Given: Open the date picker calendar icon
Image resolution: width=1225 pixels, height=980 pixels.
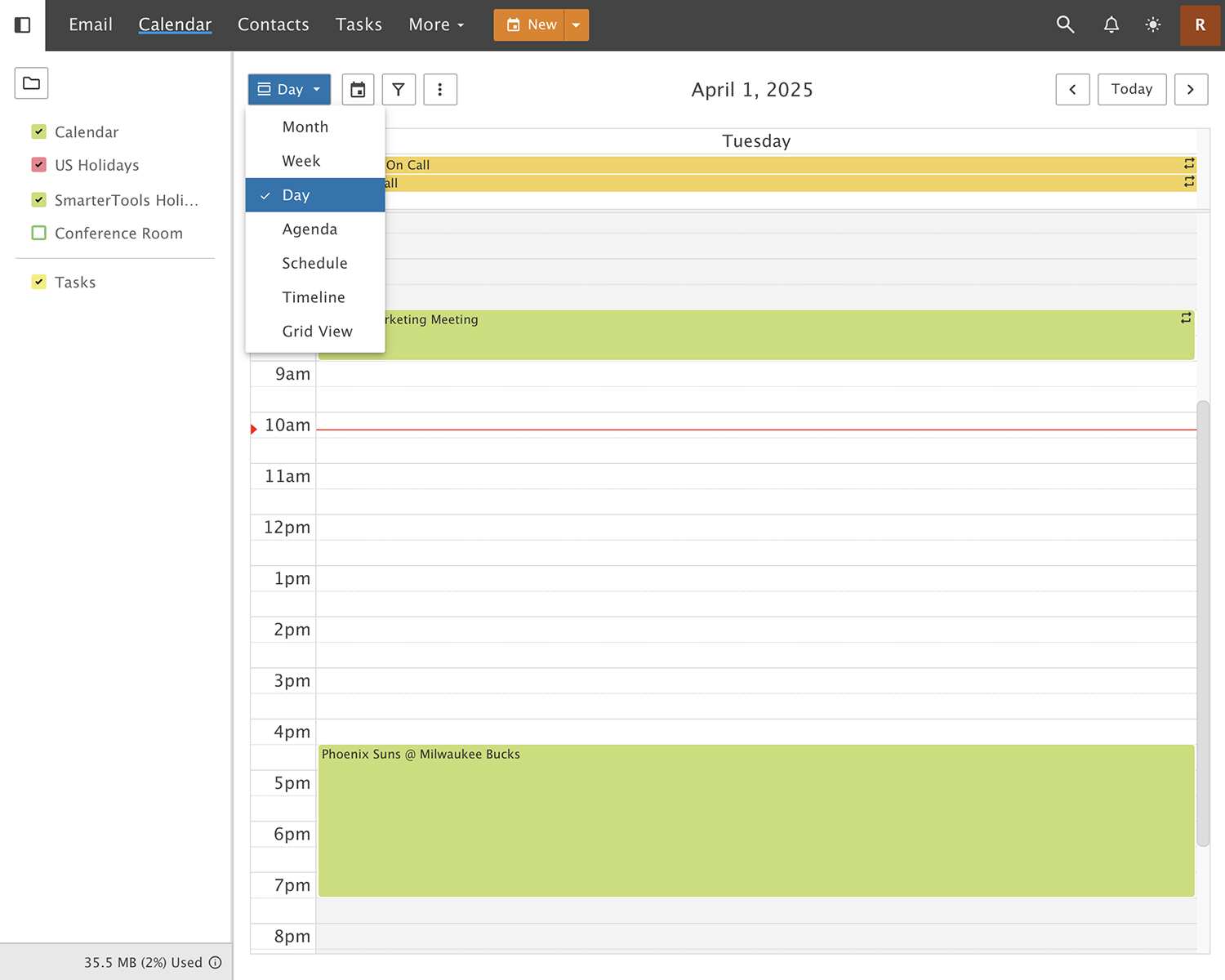Looking at the screenshot, I should (x=358, y=90).
